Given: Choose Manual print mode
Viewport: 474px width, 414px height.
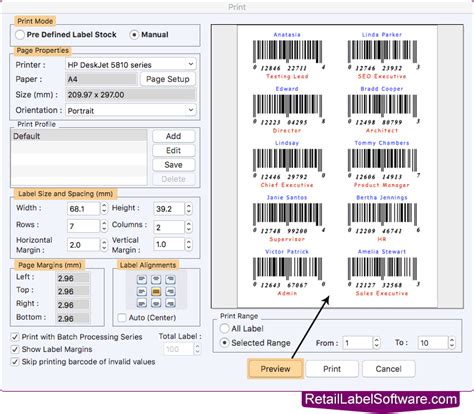Looking at the screenshot, I should (x=134, y=35).
